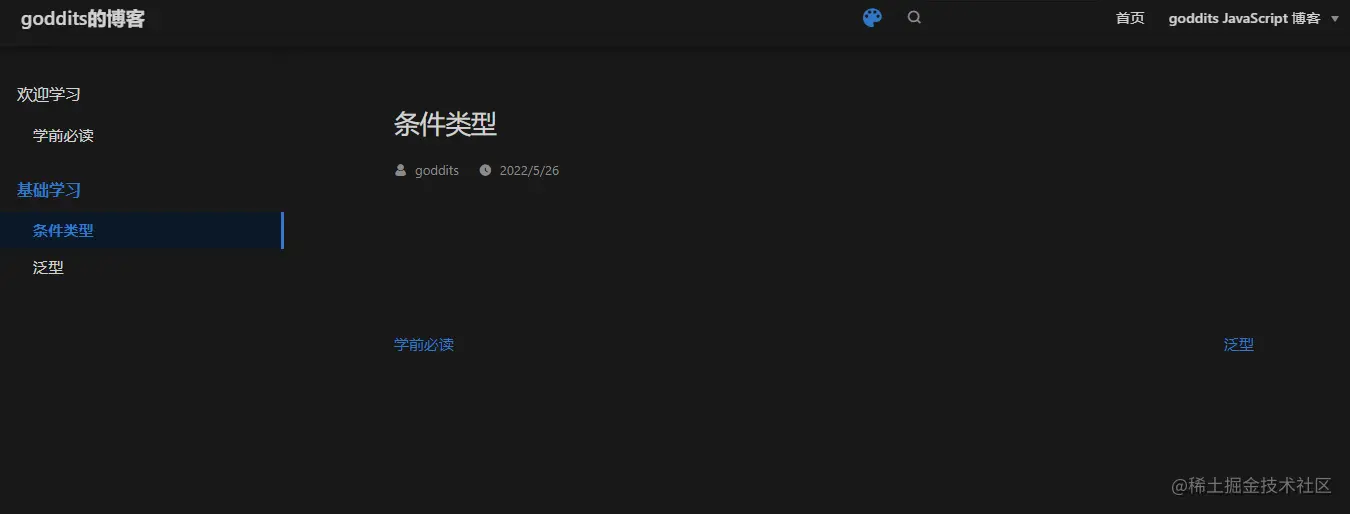The width and height of the screenshot is (1350, 514).
Task: Click the magnifier search icon
Action: click(x=914, y=17)
